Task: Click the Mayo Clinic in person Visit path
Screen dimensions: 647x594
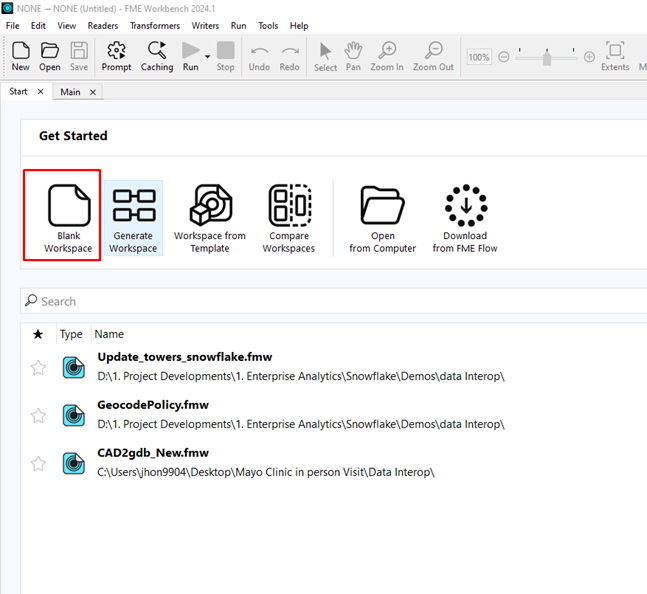Action: (x=266, y=472)
